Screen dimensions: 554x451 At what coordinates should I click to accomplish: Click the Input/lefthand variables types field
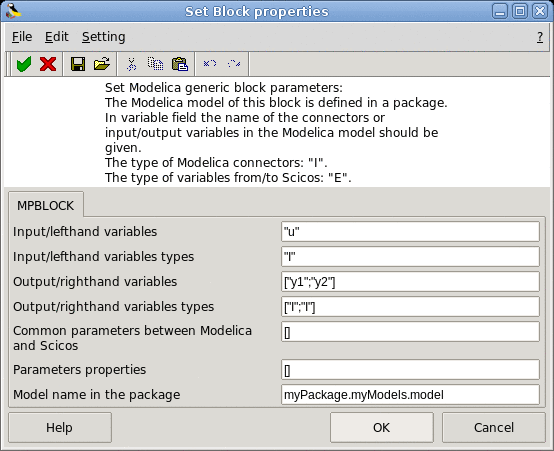[x=410, y=257]
